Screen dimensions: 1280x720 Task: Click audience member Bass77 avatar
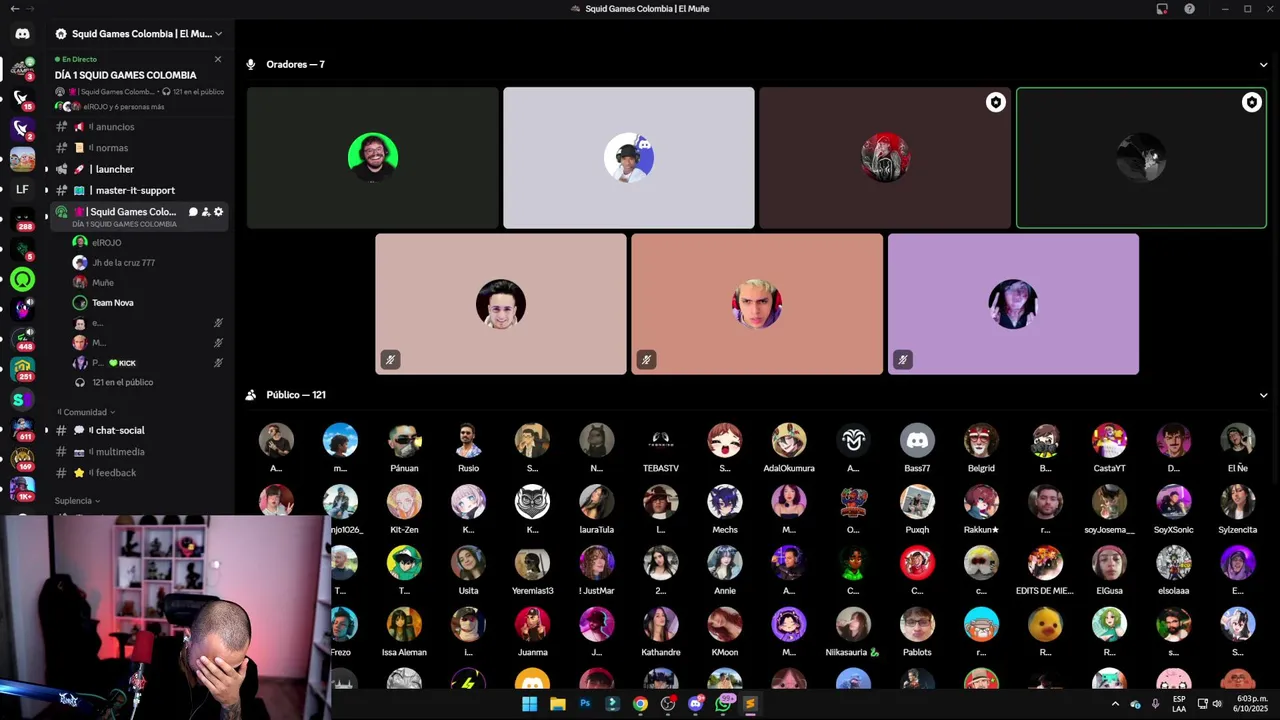click(x=917, y=440)
